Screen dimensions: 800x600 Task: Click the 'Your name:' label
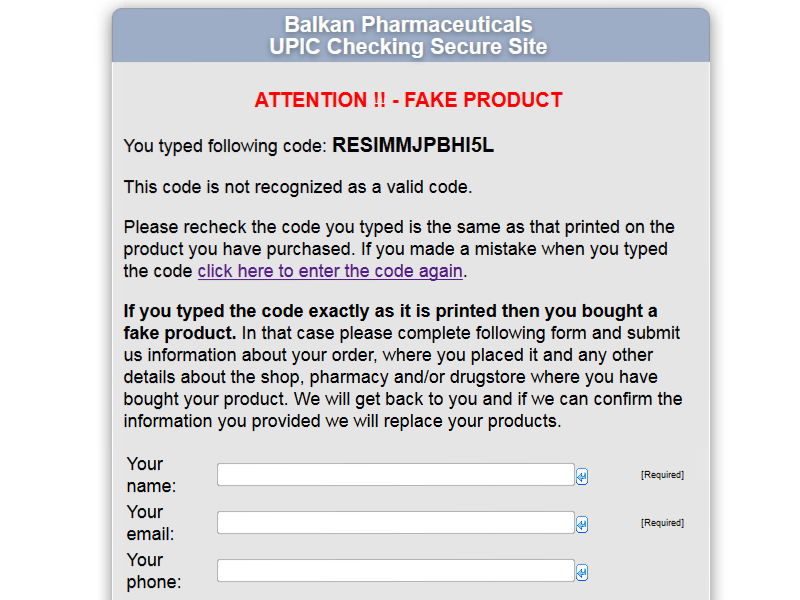151,475
